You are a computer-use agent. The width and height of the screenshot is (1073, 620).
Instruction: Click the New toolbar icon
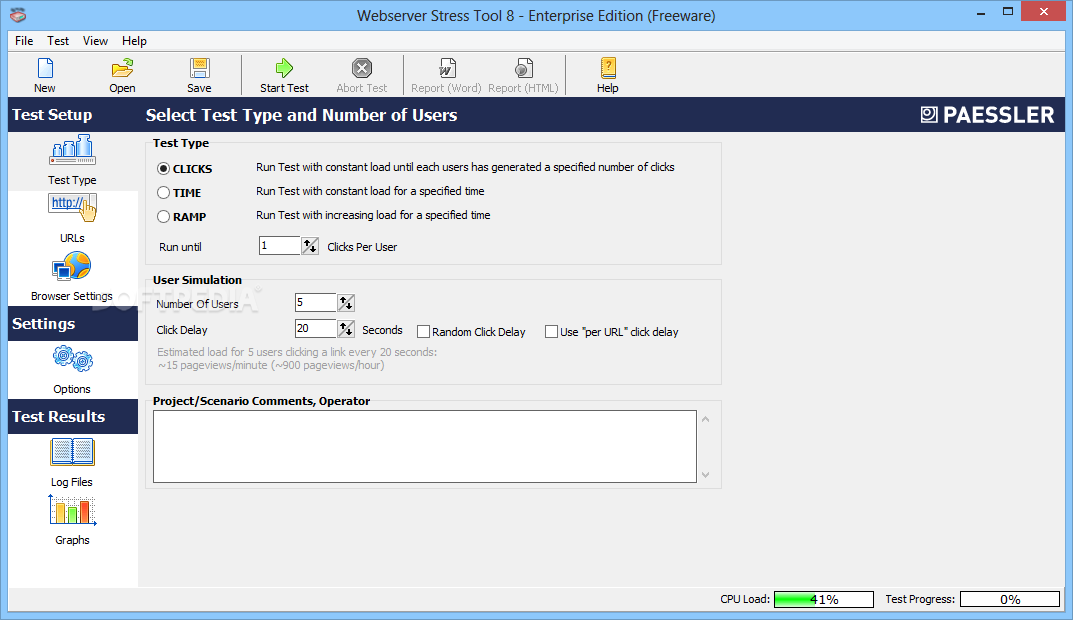(x=45, y=68)
